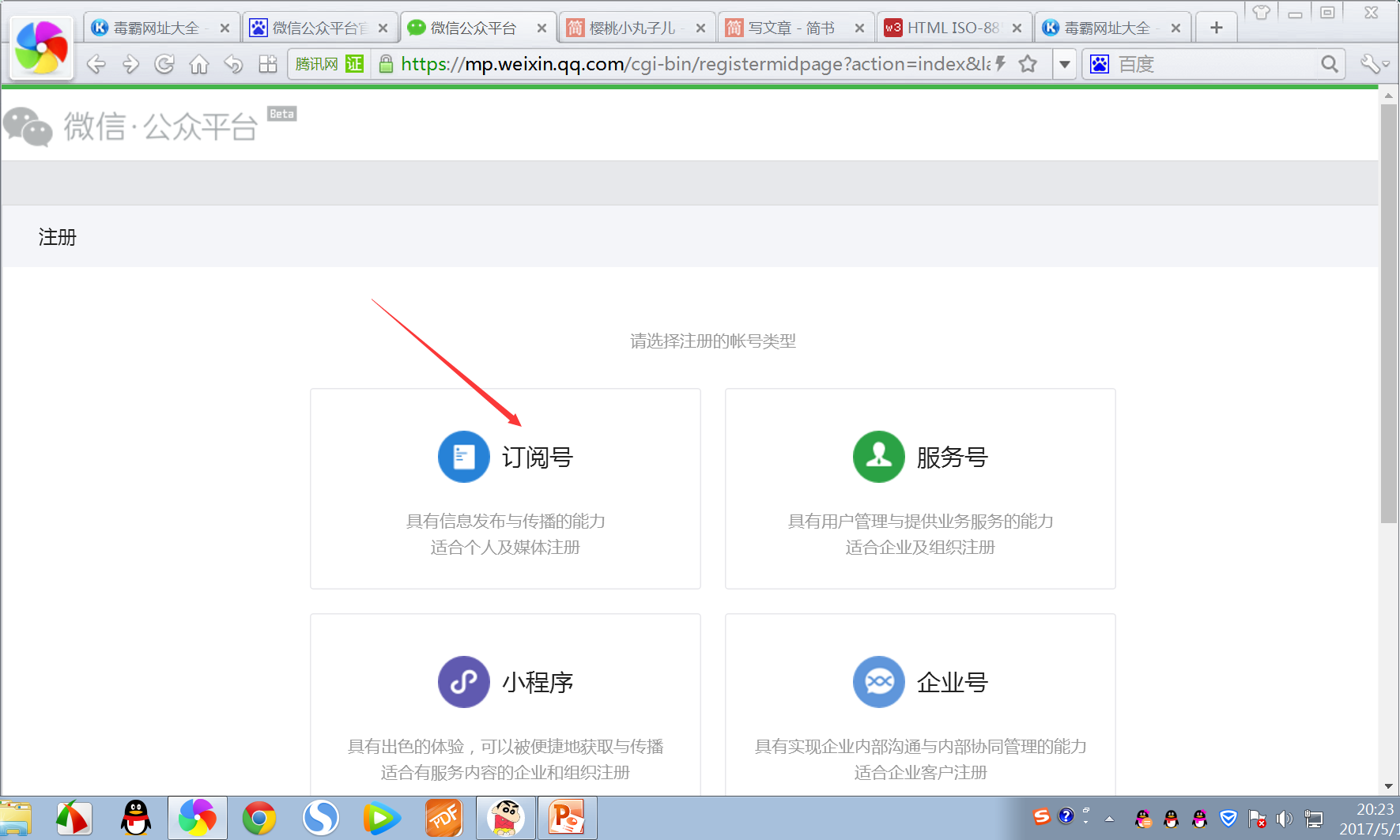Click the blue 订阅号 document icon
1400x840 pixels.
click(464, 457)
